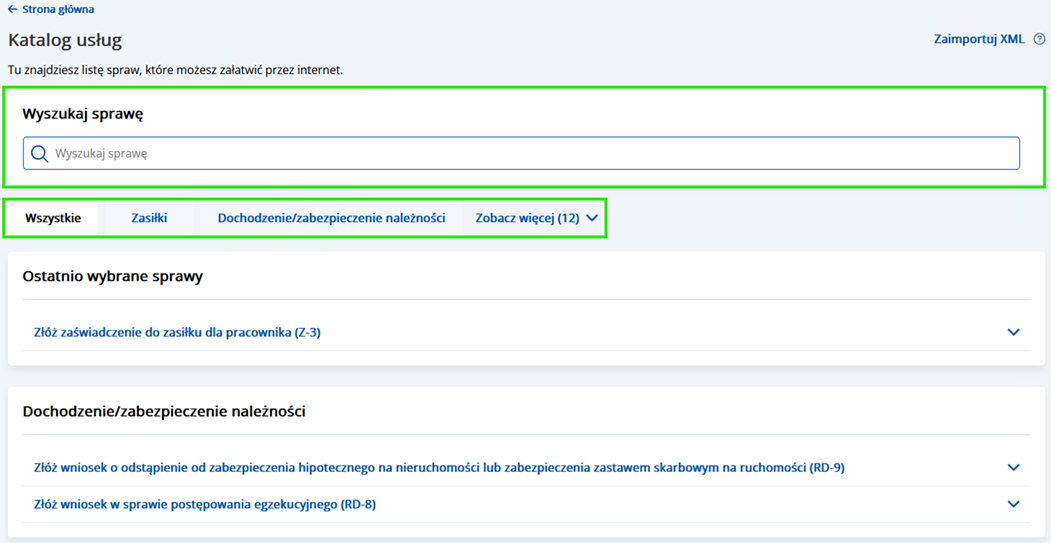Open the RD-8 postępowanie egzekucyjne link
Viewport: 1051px width, 543px height.
[x=204, y=504]
